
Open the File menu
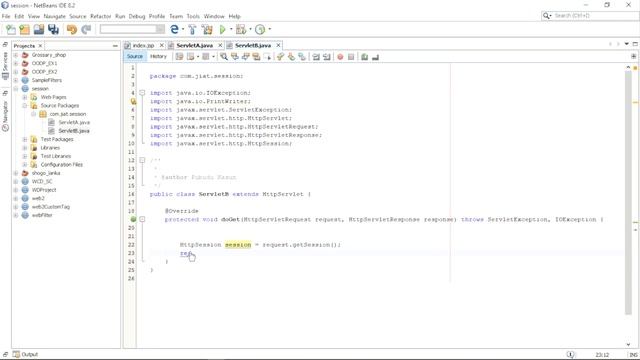point(6,16)
